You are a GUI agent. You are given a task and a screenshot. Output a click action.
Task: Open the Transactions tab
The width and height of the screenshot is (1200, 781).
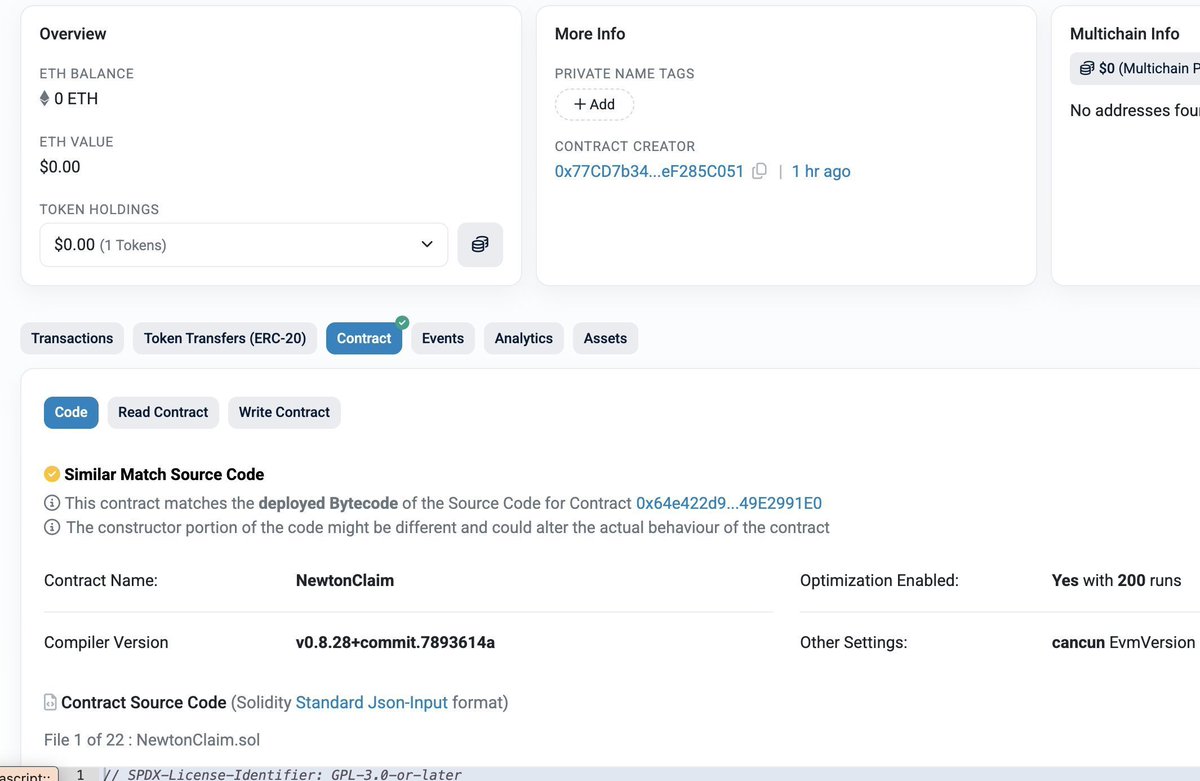[72, 338]
